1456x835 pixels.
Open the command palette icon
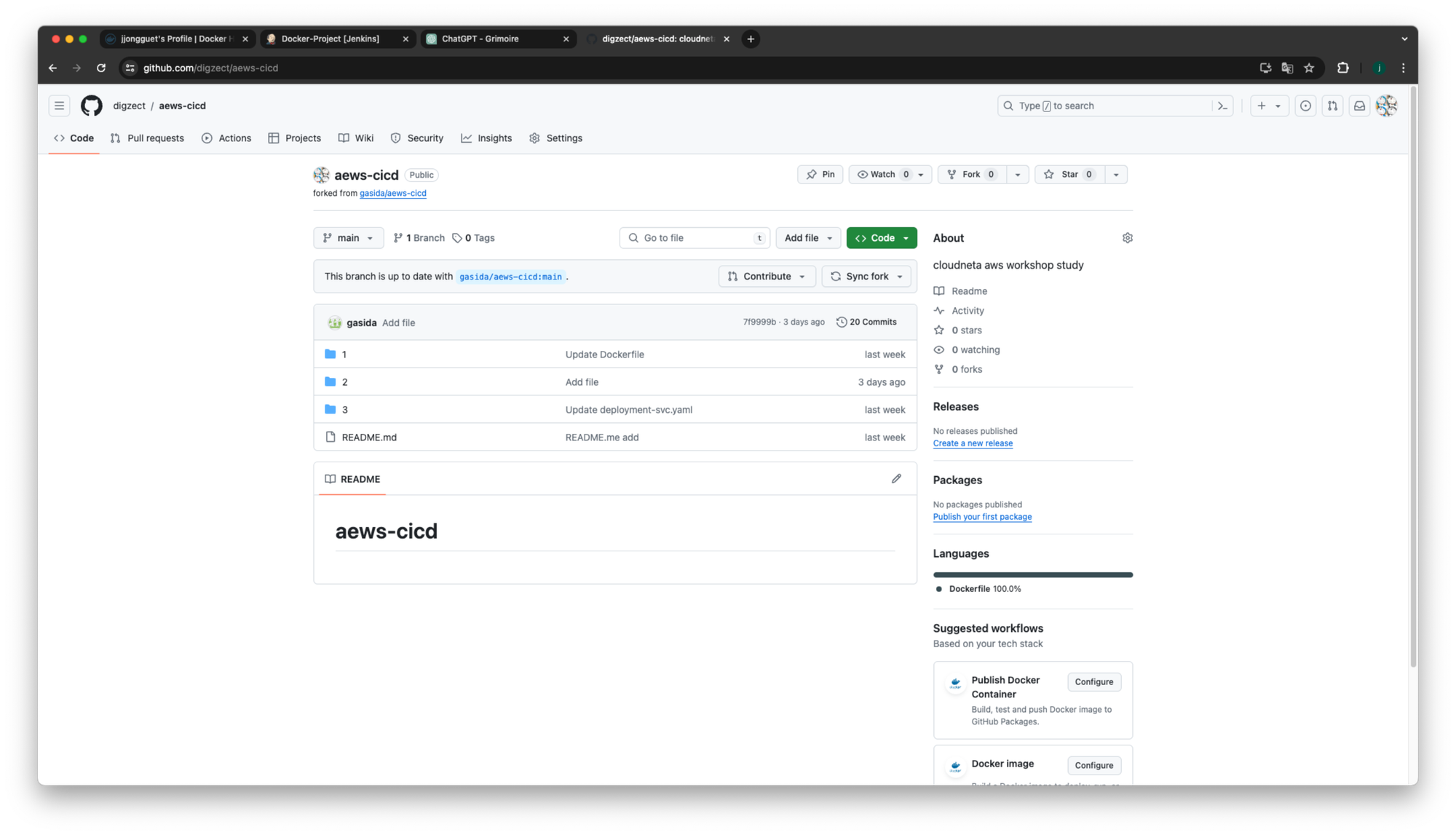1222,106
